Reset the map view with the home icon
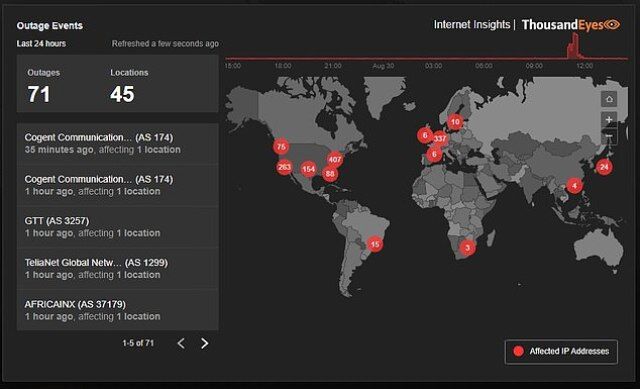Screen dimensions: 640x389 (609, 99)
